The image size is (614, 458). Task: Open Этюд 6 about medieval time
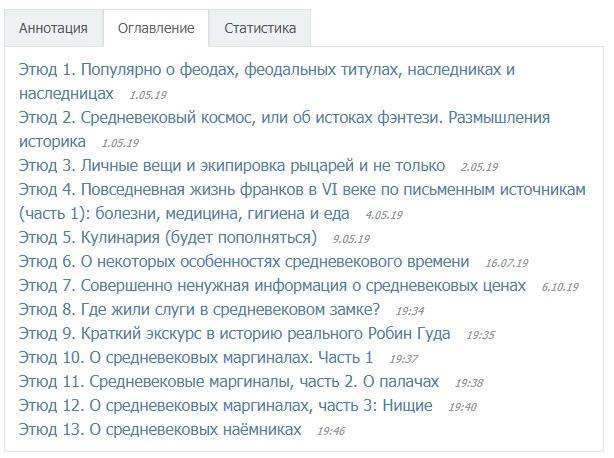pyautogui.click(x=244, y=262)
